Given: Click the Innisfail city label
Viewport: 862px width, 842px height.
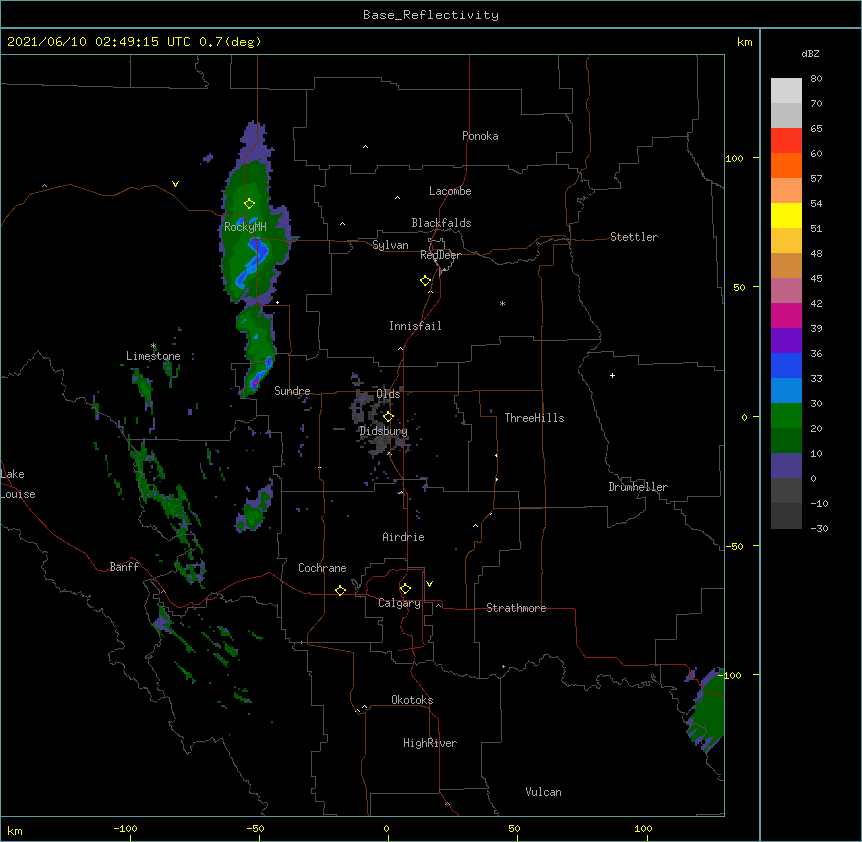Looking at the screenshot, I should (x=415, y=326).
